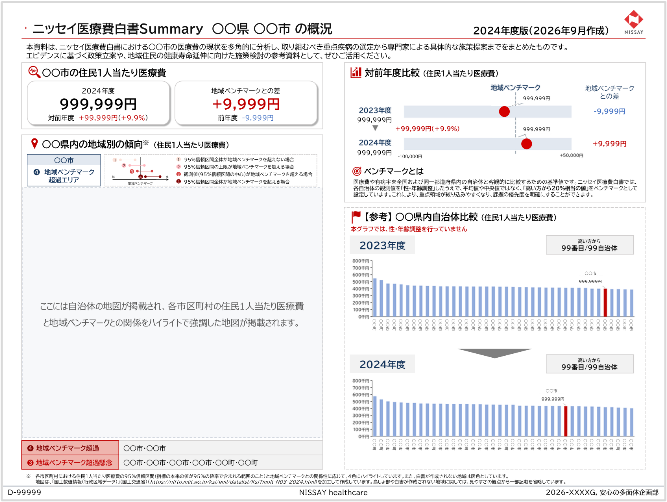
Task: Click the darkest red legend marker
Action: point(179,182)
